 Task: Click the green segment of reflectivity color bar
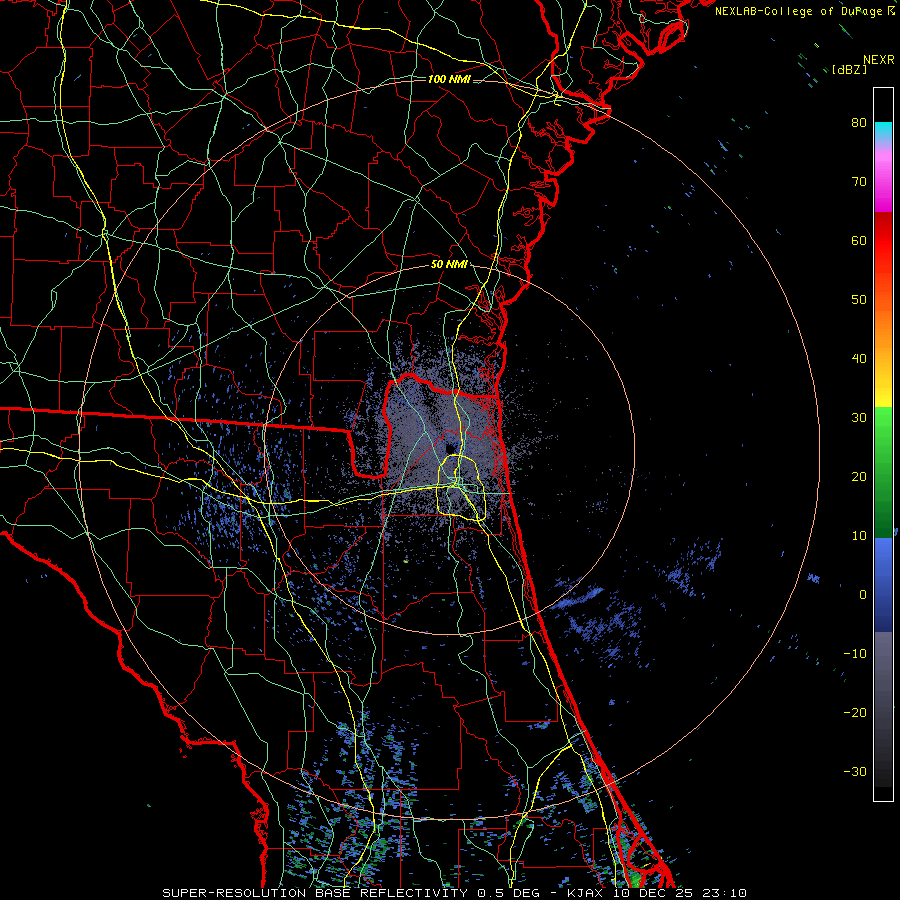pyautogui.click(x=883, y=472)
